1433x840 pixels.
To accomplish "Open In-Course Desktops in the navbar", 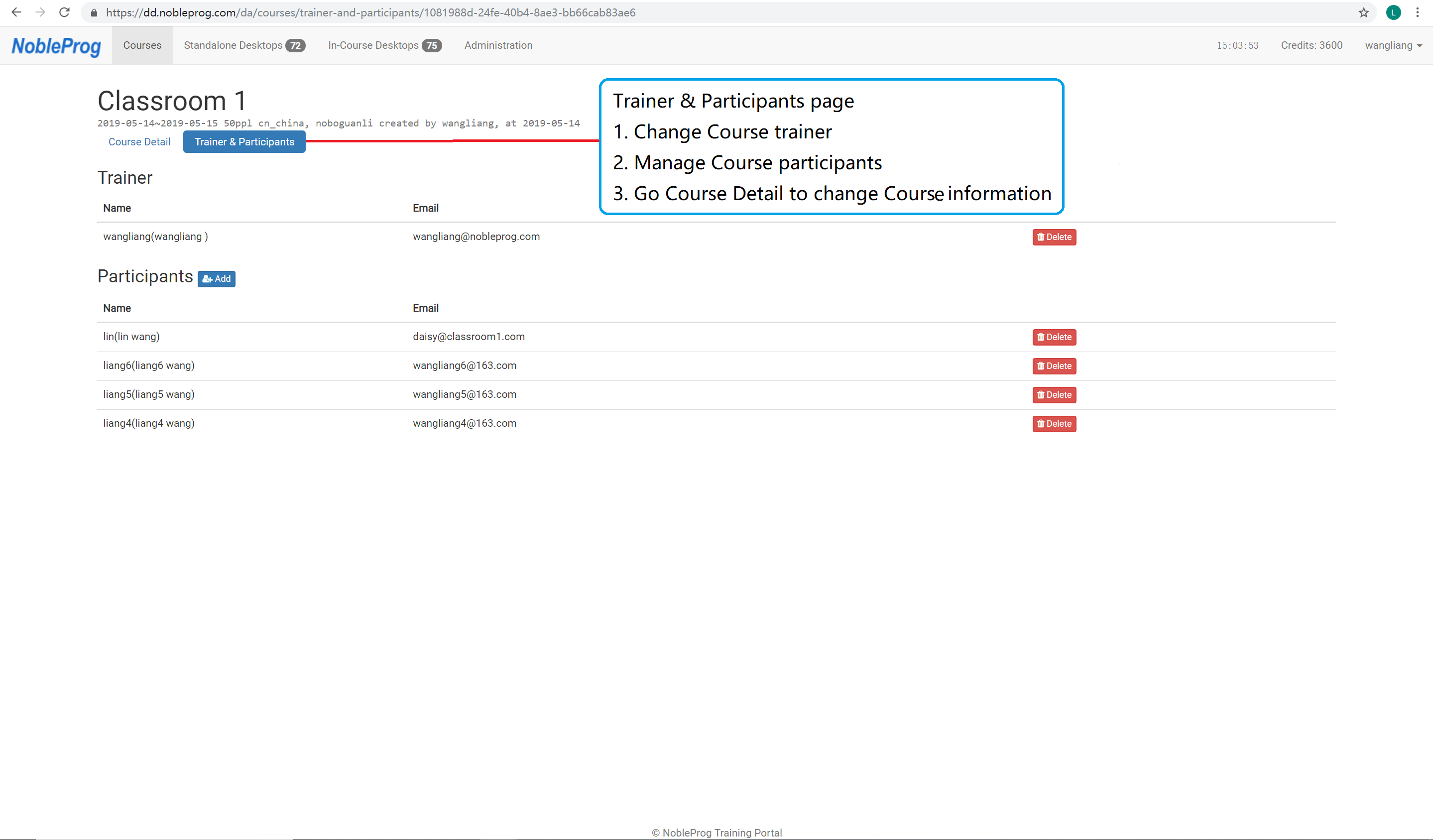I will (x=384, y=45).
